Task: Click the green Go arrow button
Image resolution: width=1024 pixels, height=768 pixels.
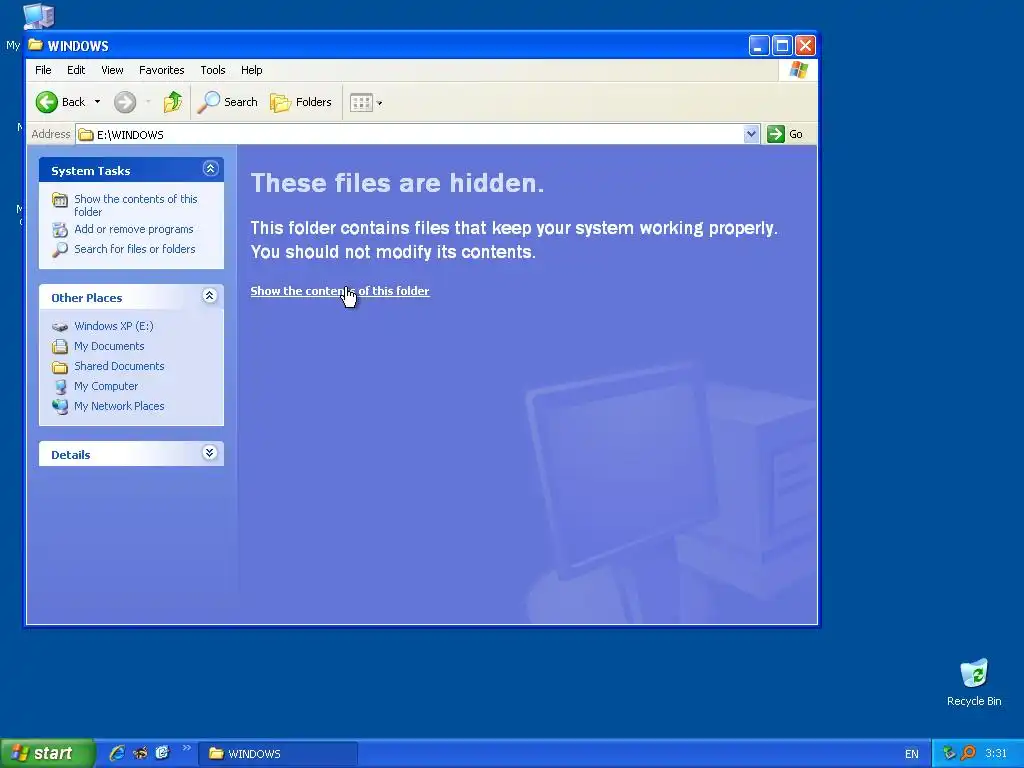Action: coord(775,134)
